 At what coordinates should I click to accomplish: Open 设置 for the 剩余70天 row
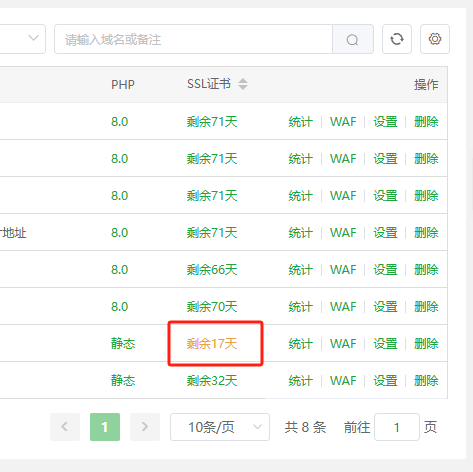pos(385,307)
